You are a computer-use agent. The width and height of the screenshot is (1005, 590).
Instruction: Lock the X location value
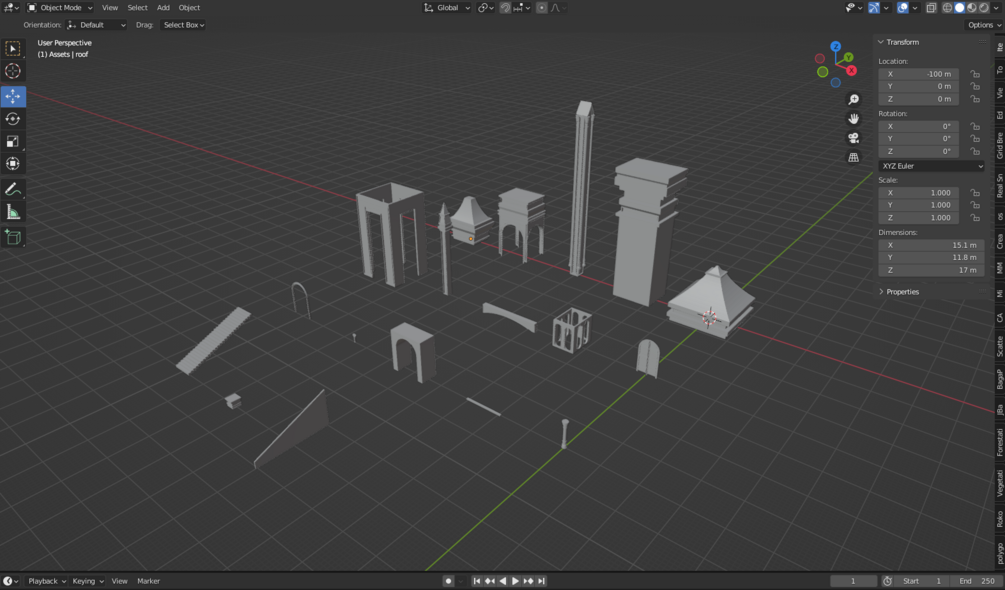pos(975,74)
